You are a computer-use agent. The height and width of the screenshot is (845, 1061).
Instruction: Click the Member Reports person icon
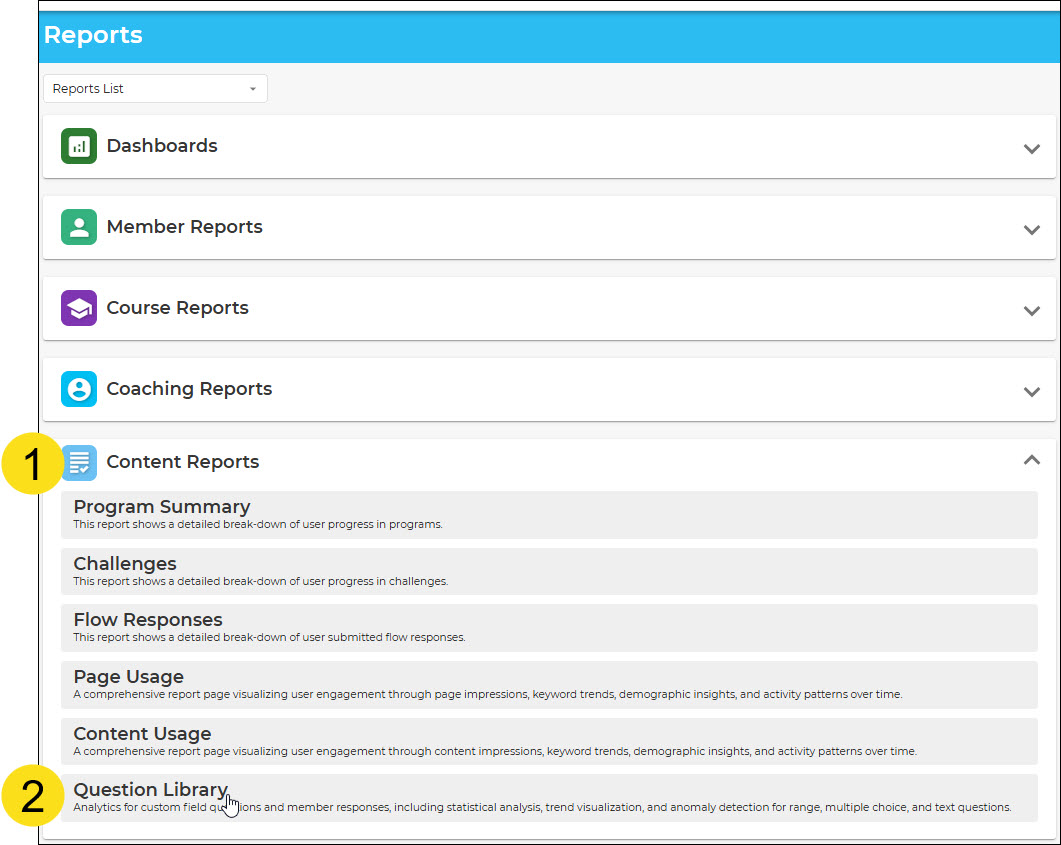pos(78,227)
